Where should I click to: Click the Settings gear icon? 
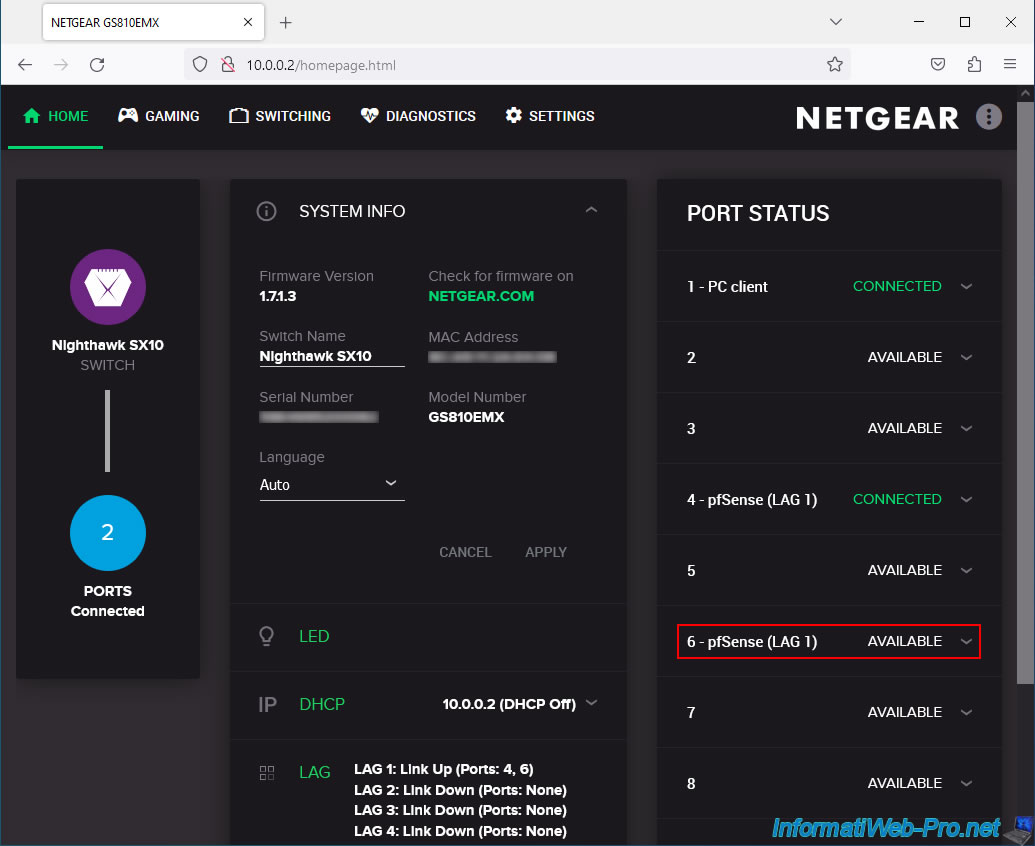(x=514, y=115)
